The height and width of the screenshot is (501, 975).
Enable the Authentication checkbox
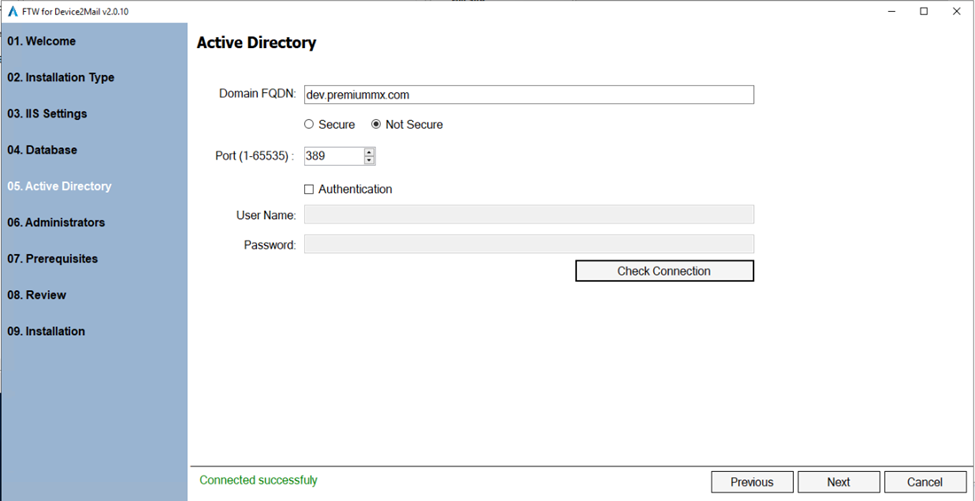pos(309,189)
